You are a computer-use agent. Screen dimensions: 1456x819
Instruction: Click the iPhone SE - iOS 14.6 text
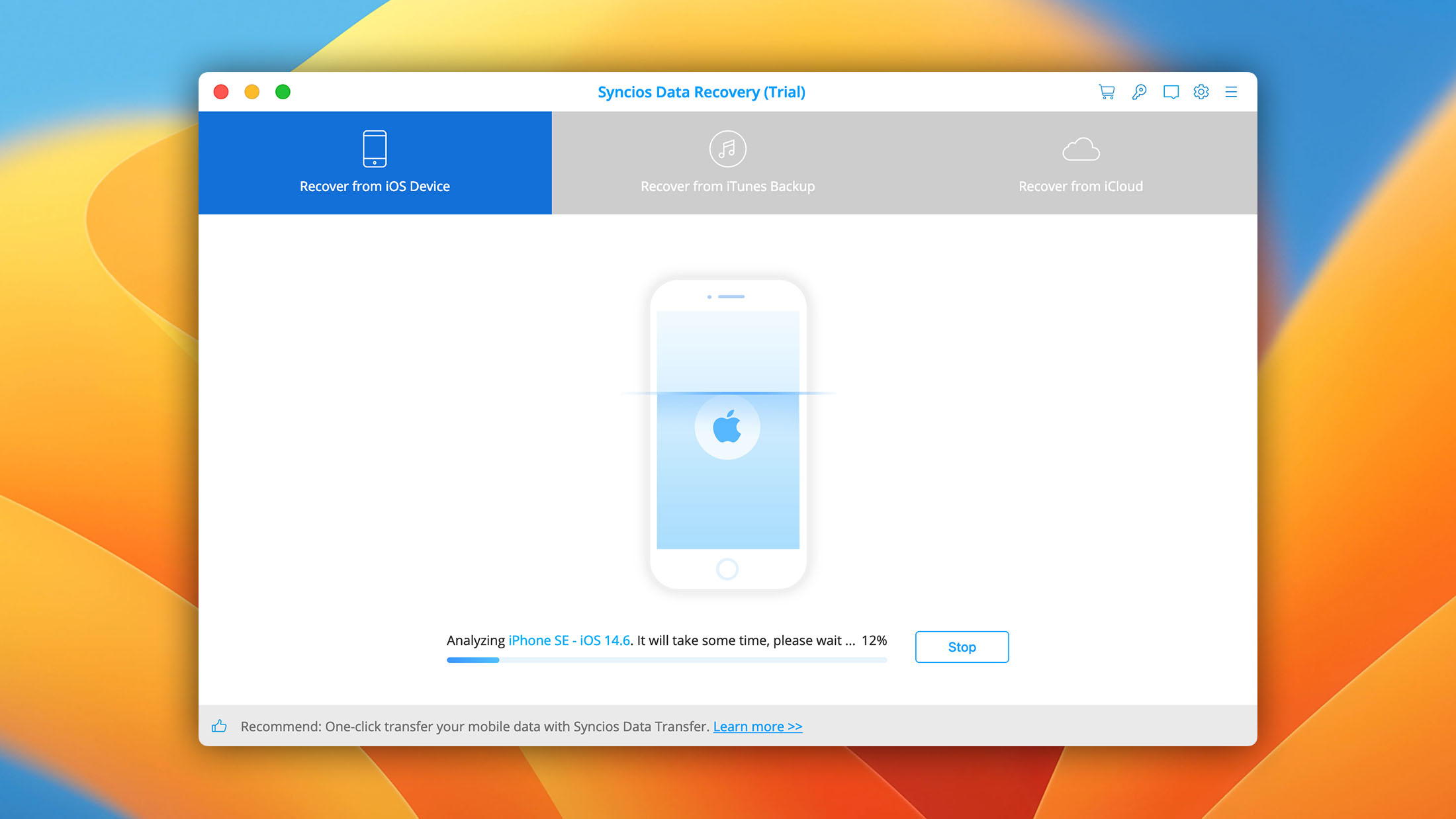tap(569, 640)
